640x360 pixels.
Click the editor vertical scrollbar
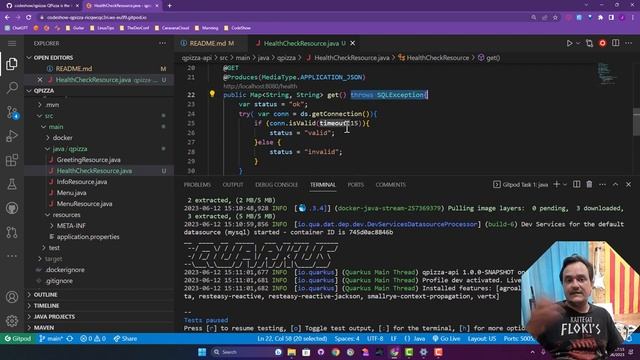pos(636,122)
